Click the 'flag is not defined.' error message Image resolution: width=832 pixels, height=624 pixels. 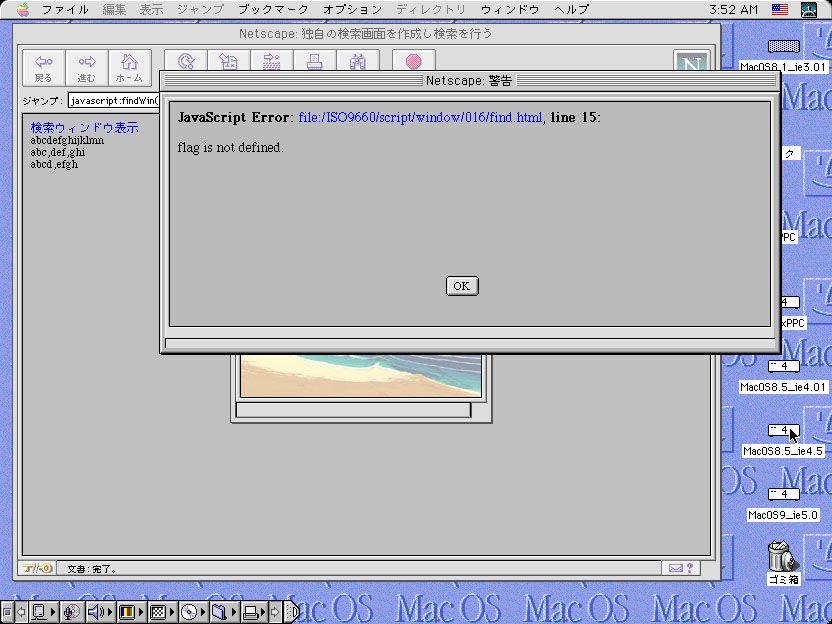click(x=230, y=148)
